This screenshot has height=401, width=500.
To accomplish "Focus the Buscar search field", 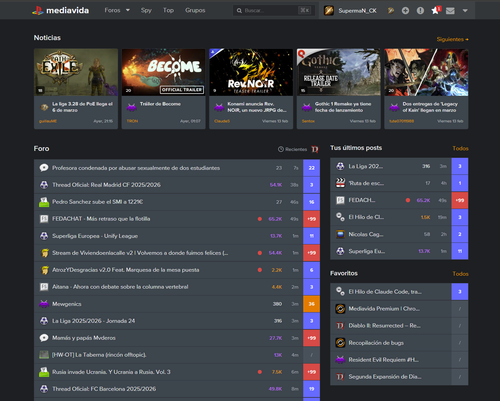I will [273, 11].
